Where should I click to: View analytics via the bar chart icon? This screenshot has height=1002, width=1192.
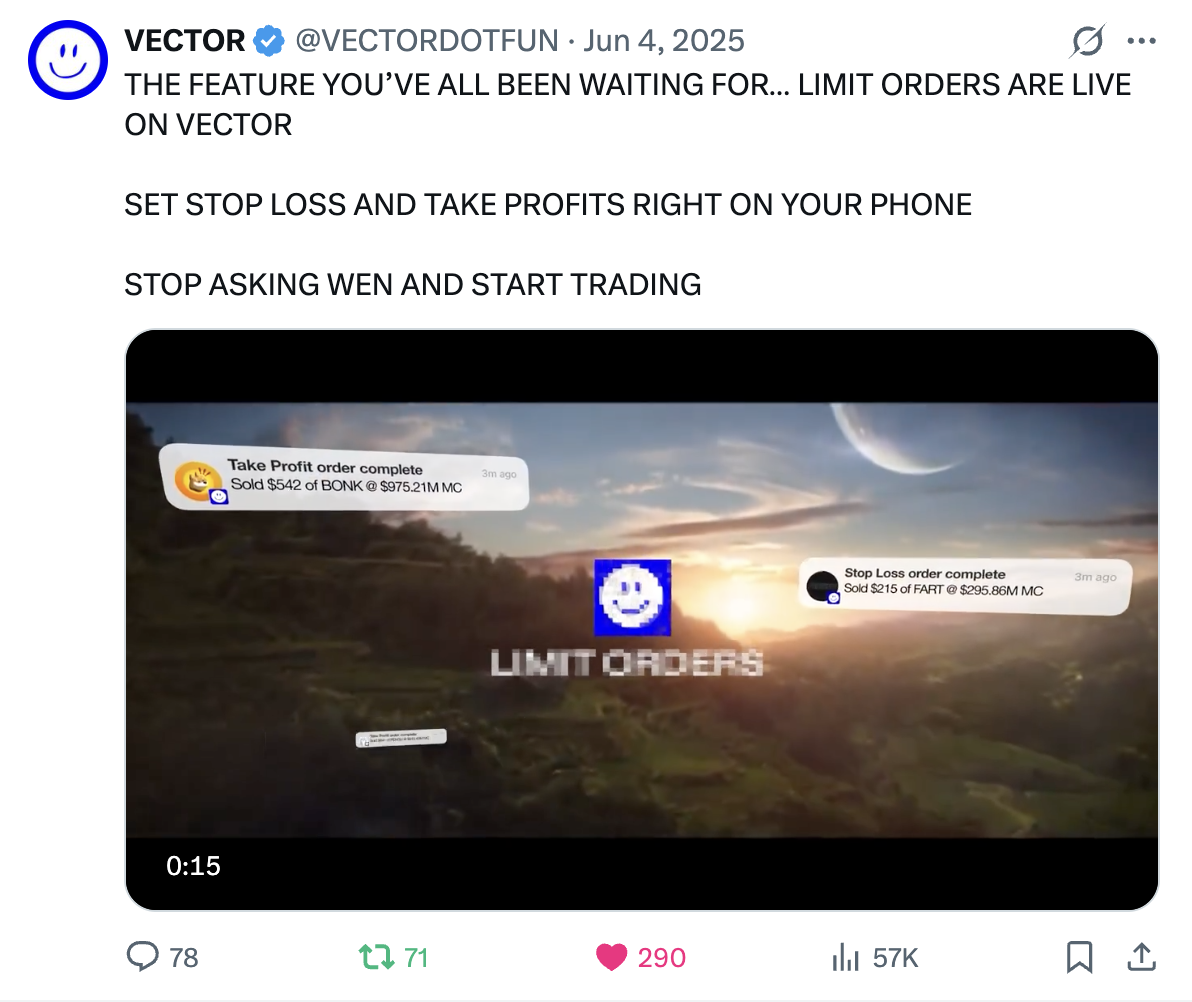(x=845, y=957)
